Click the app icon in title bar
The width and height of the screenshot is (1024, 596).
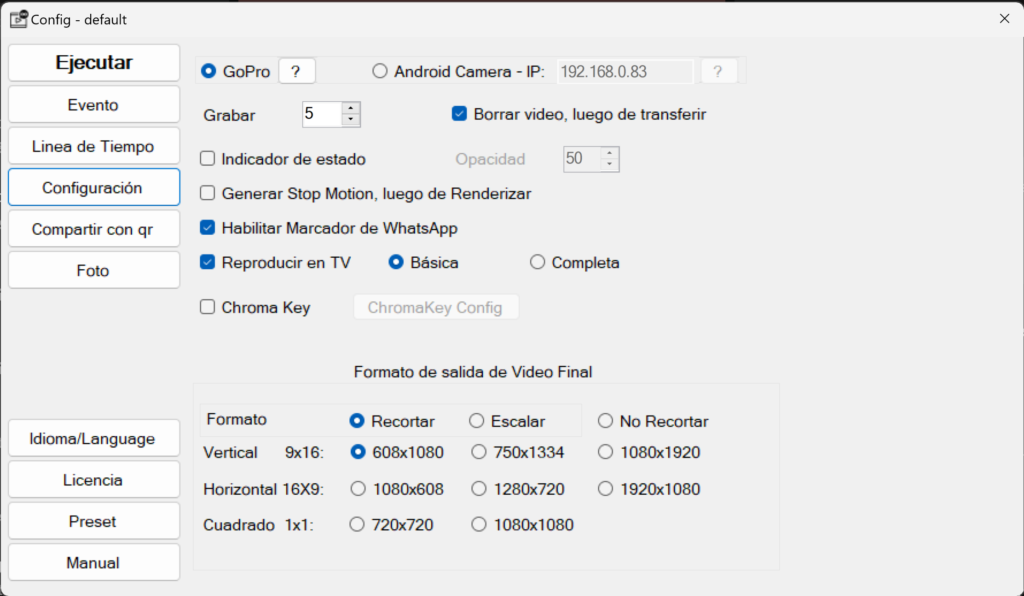click(x=18, y=19)
